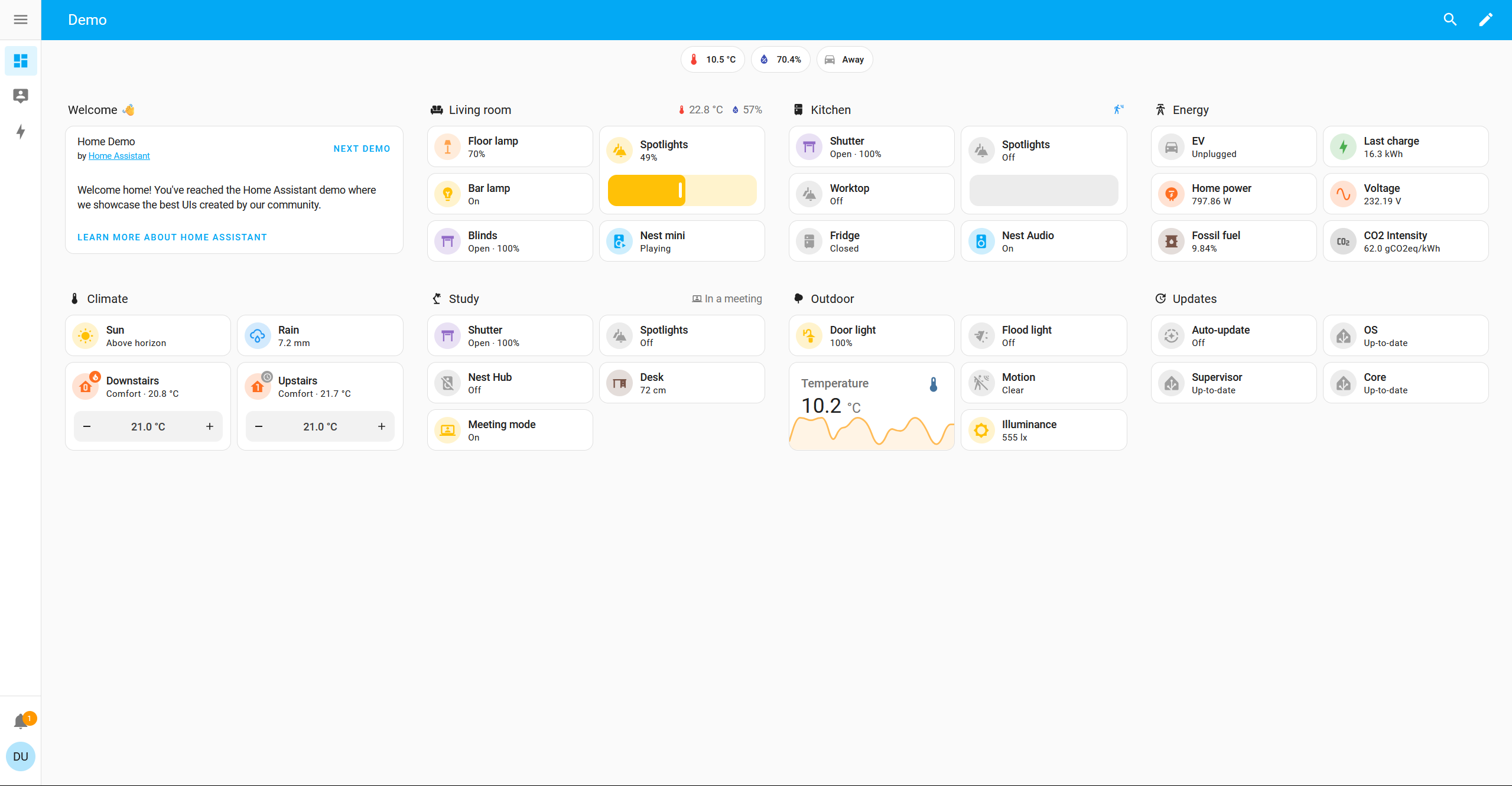Click the Floor lamp icon
This screenshot has height=786, width=1512.
447,147
